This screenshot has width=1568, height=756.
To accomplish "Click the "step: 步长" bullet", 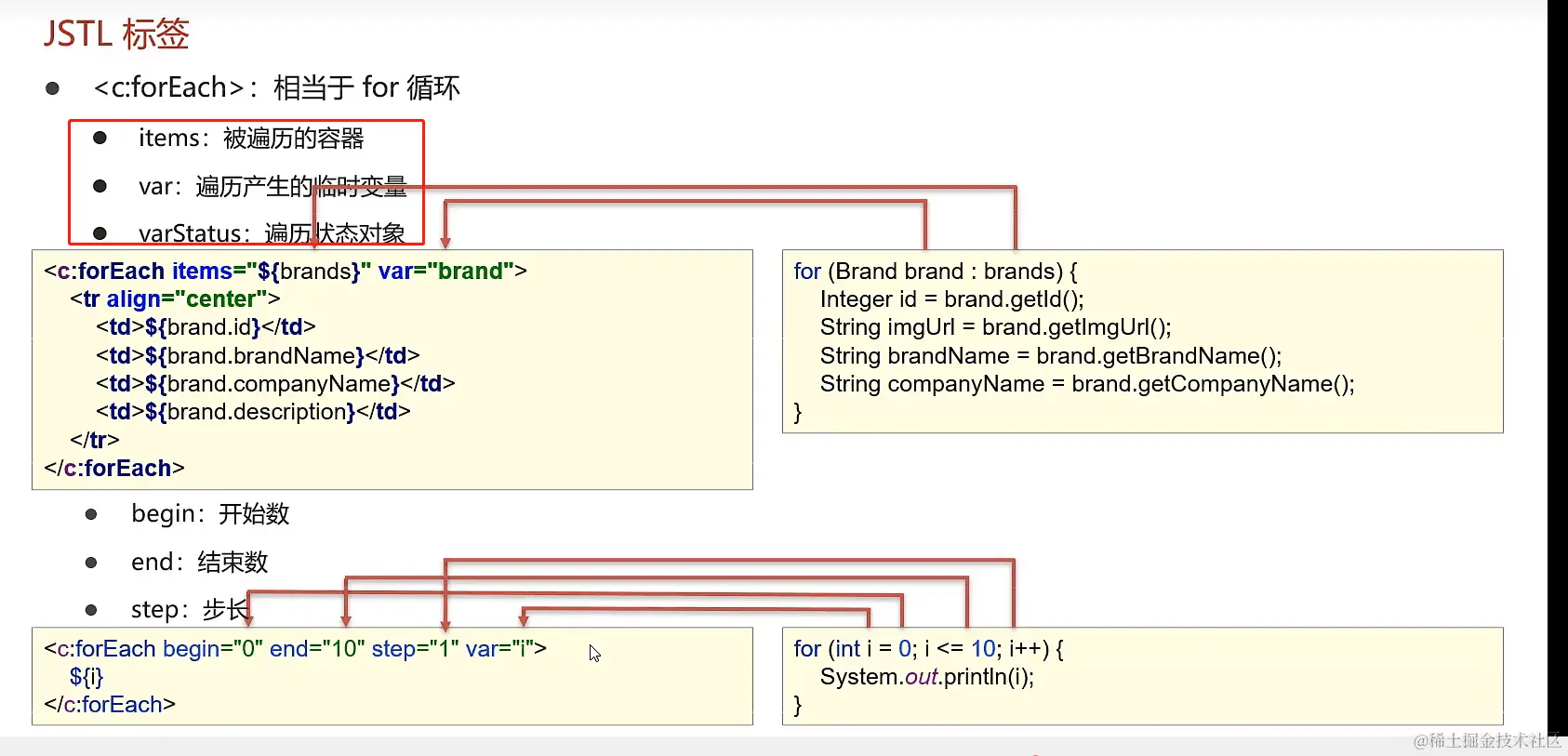I will [190, 609].
